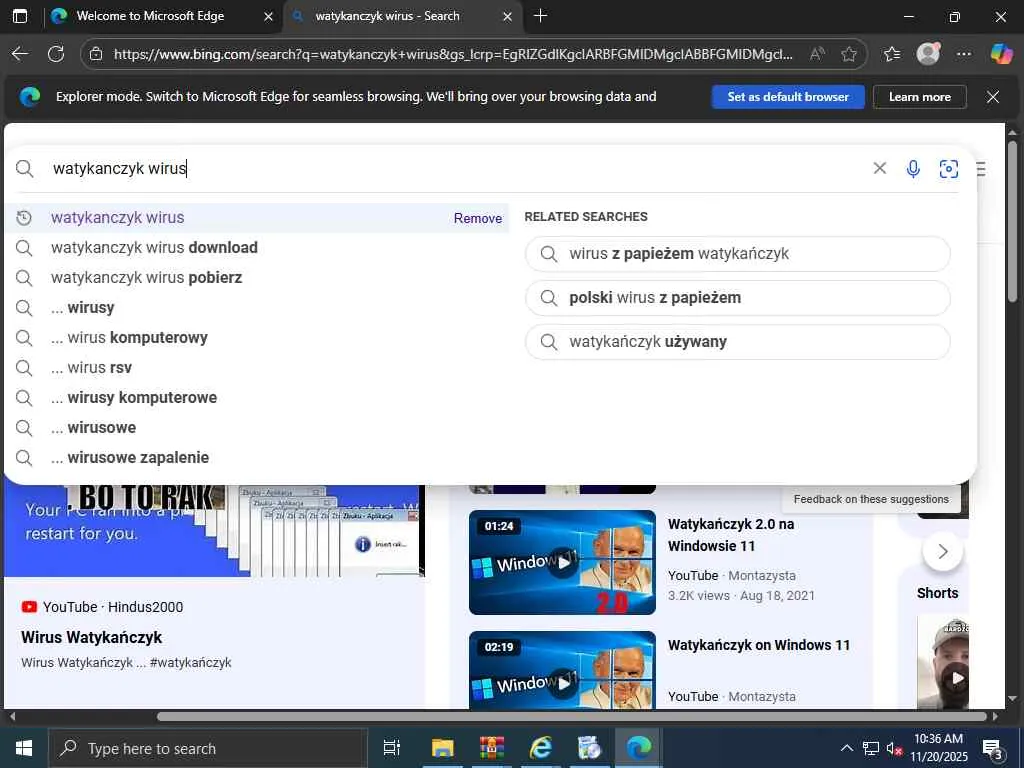This screenshot has height=768, width=1024.
Task: Open the Wirus Watykańczyk result title
Action: point(91,637)
